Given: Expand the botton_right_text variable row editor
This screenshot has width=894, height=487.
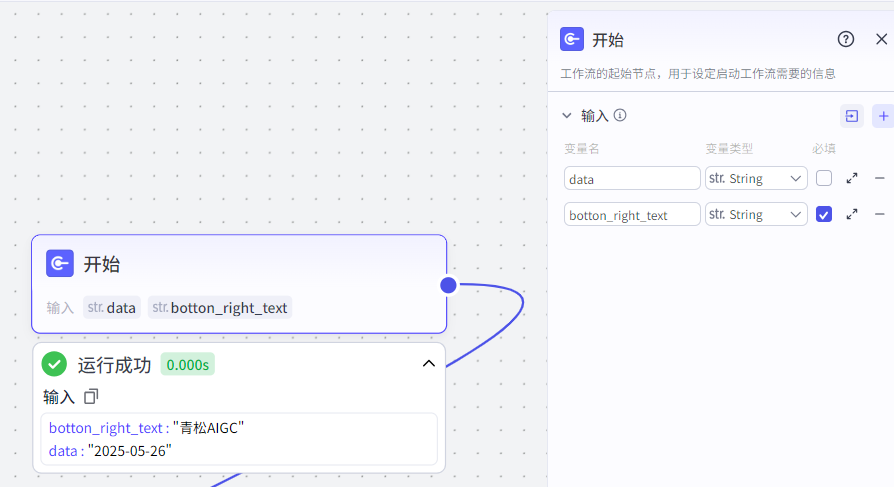Looking at the screenshot, I should click(852, 214).
